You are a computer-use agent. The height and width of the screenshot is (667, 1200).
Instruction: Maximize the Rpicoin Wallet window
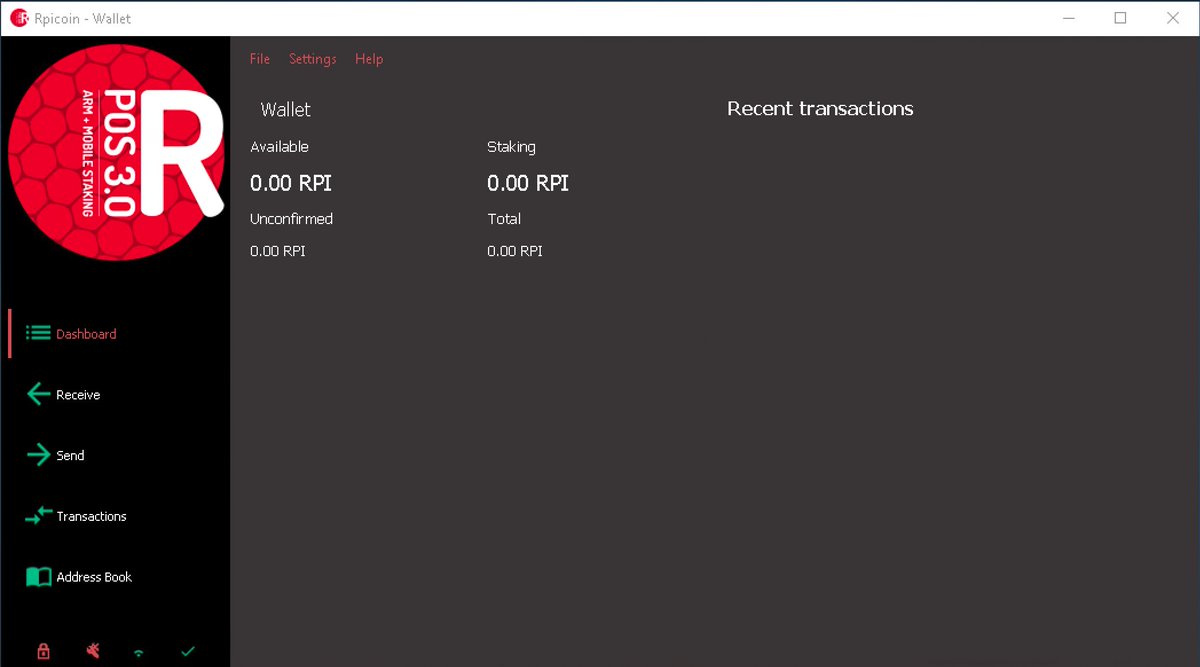1120,18
